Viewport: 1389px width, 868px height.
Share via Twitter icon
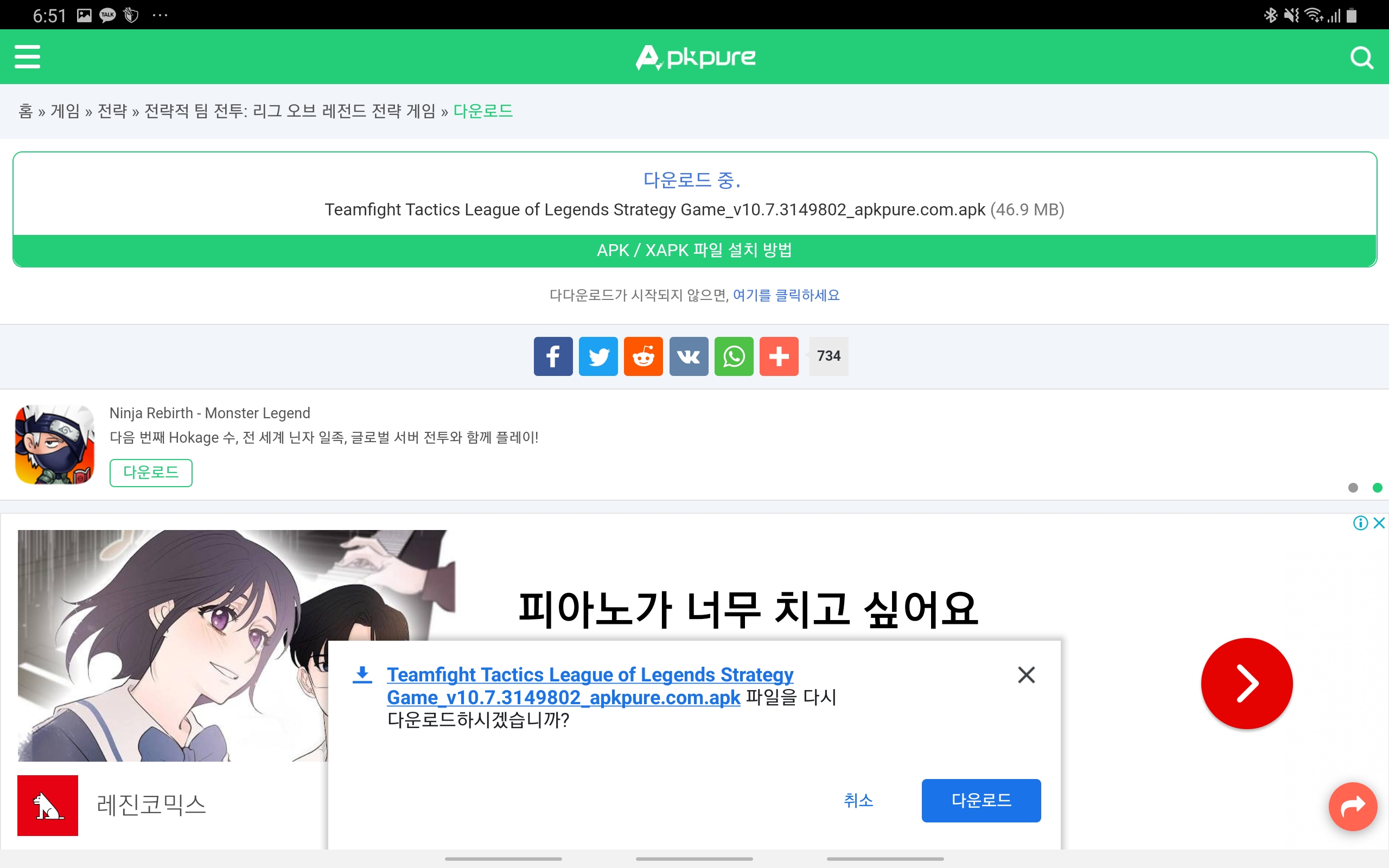click(x=598, y=356)
